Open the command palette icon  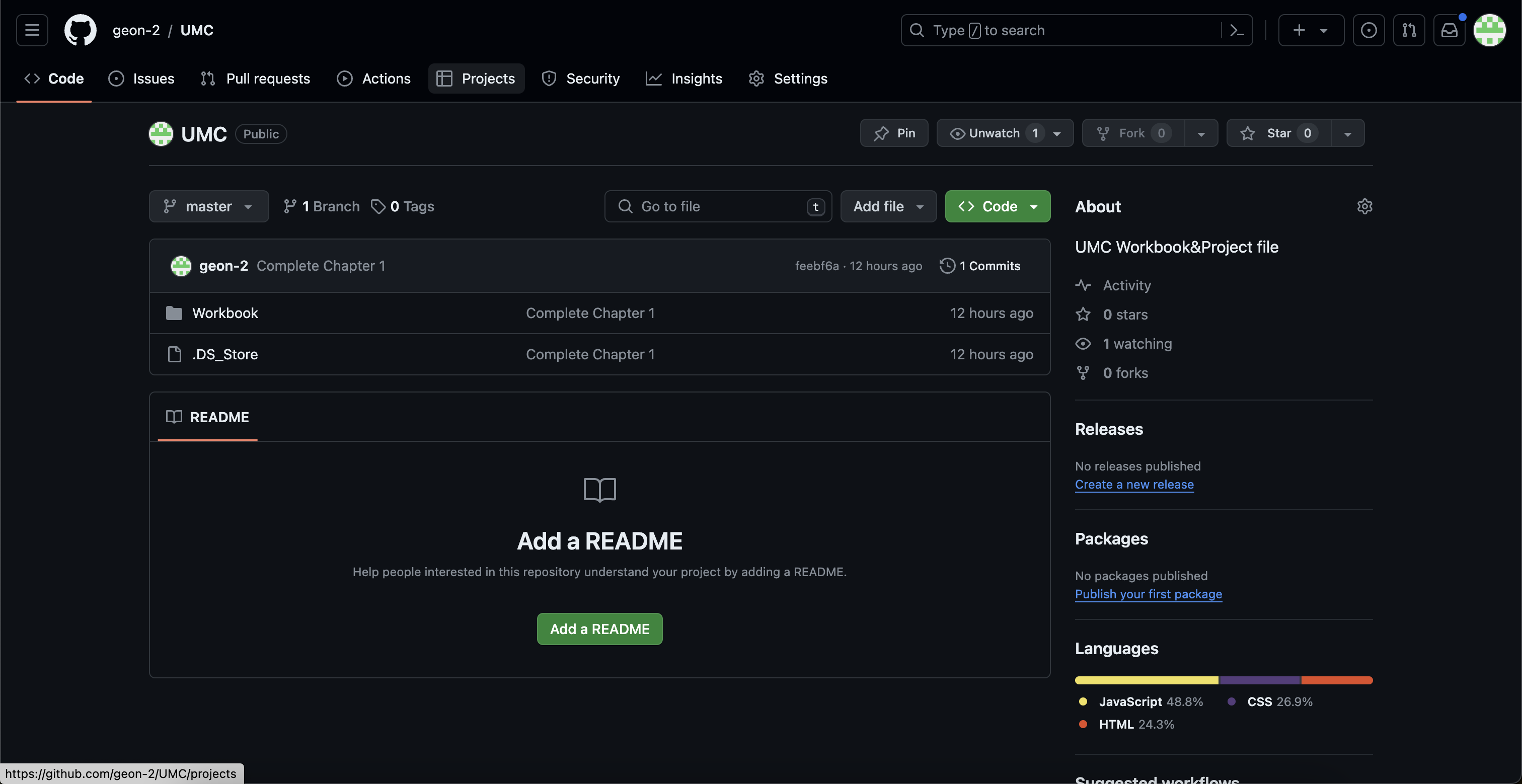click(1237, 30)
